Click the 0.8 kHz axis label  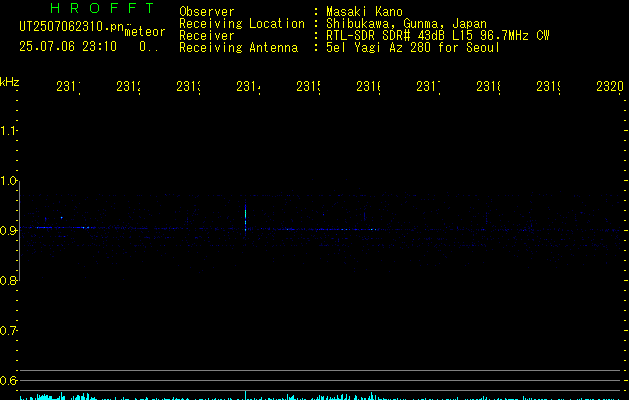pos(8,280)
